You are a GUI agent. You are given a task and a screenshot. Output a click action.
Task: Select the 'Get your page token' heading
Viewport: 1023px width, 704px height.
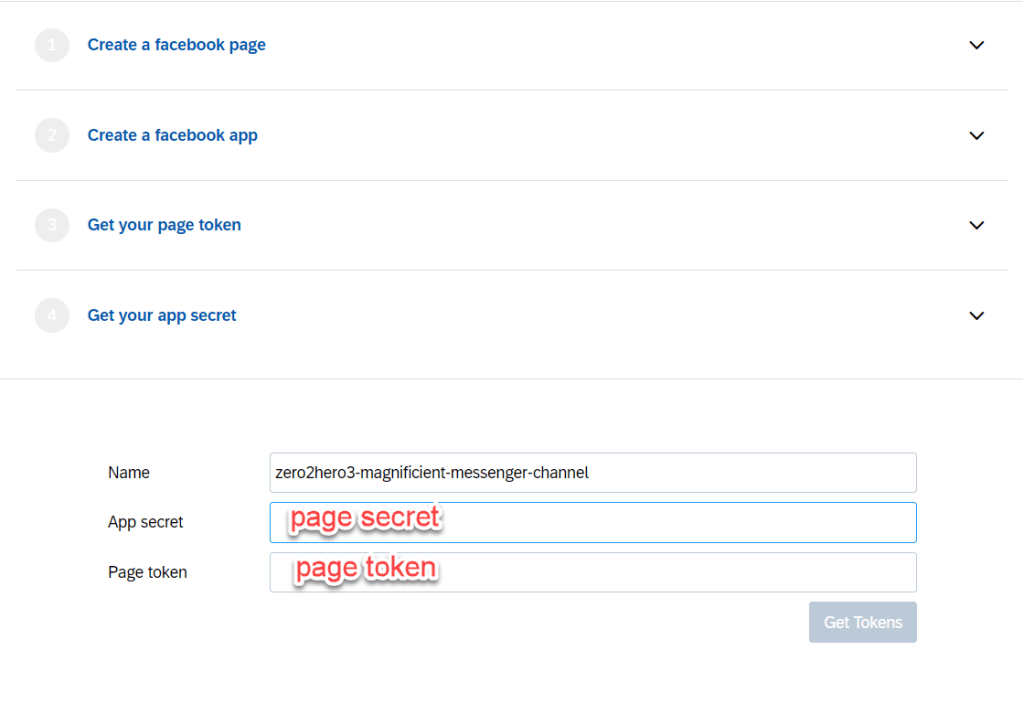point(164,225)
